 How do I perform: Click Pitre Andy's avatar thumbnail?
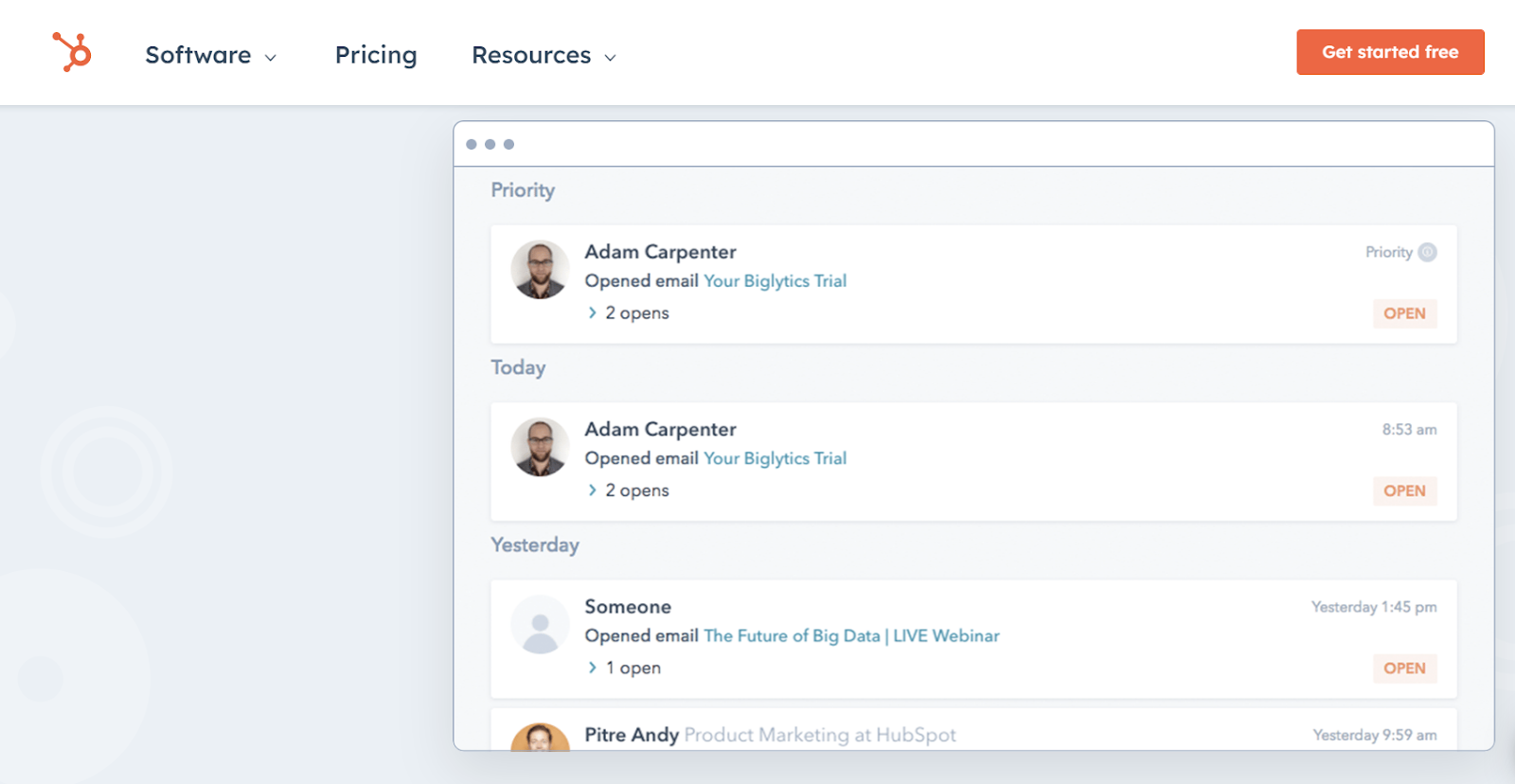540,738
